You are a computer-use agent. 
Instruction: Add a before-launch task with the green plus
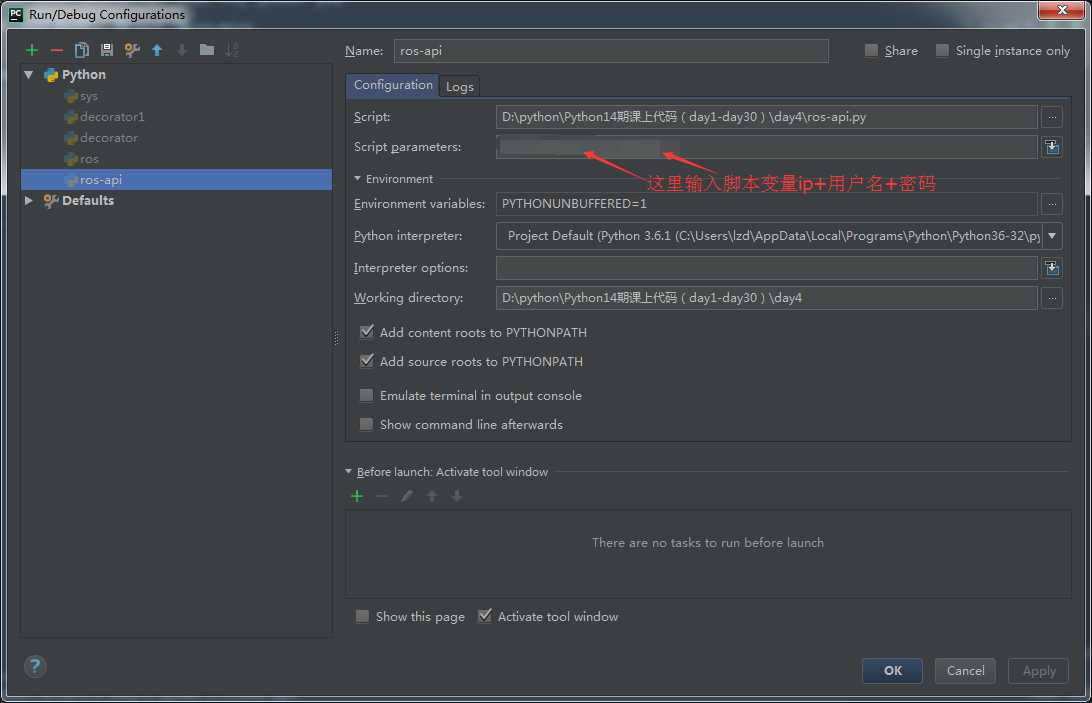point(357,496)
